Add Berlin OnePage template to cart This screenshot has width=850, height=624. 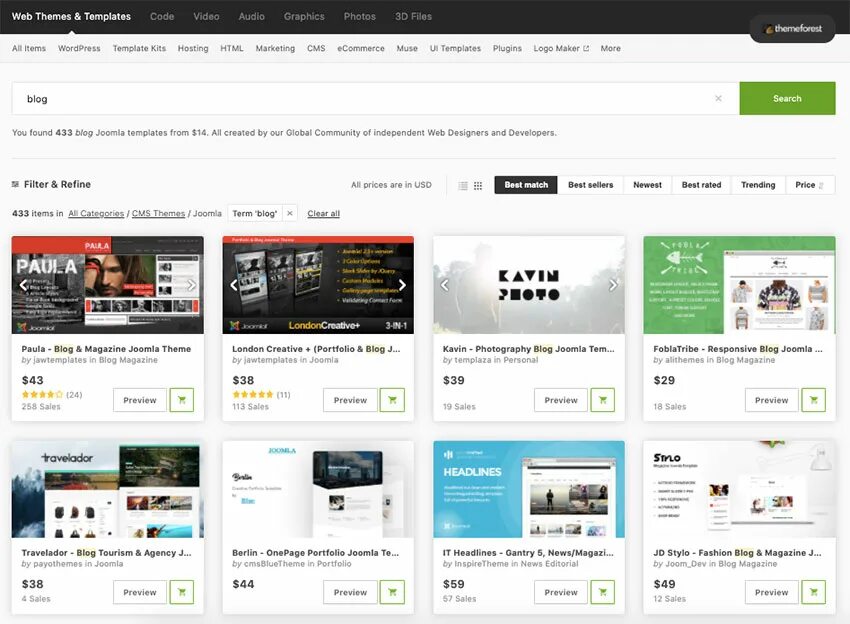click(392, 592)
